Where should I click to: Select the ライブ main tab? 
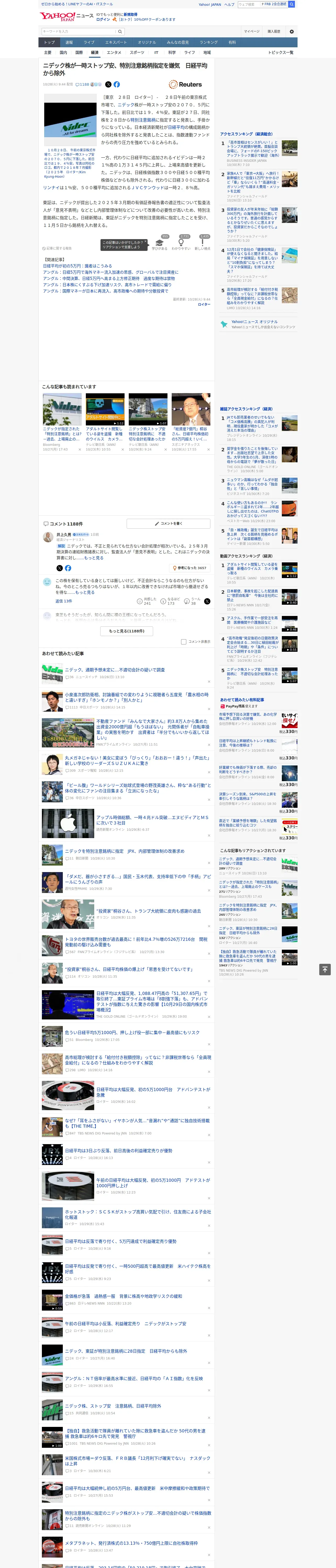pyautogui.click(x=89, y=43)
